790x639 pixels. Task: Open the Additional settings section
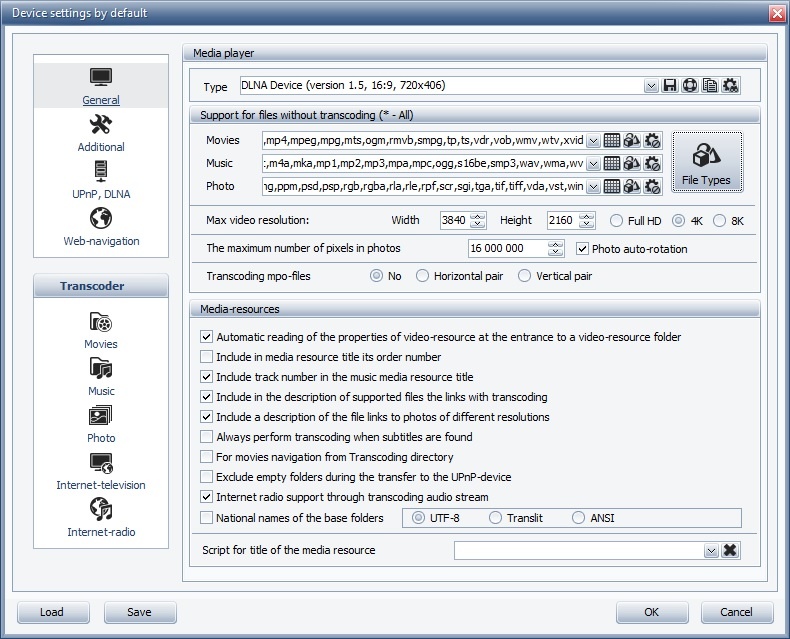coord(101,133)
